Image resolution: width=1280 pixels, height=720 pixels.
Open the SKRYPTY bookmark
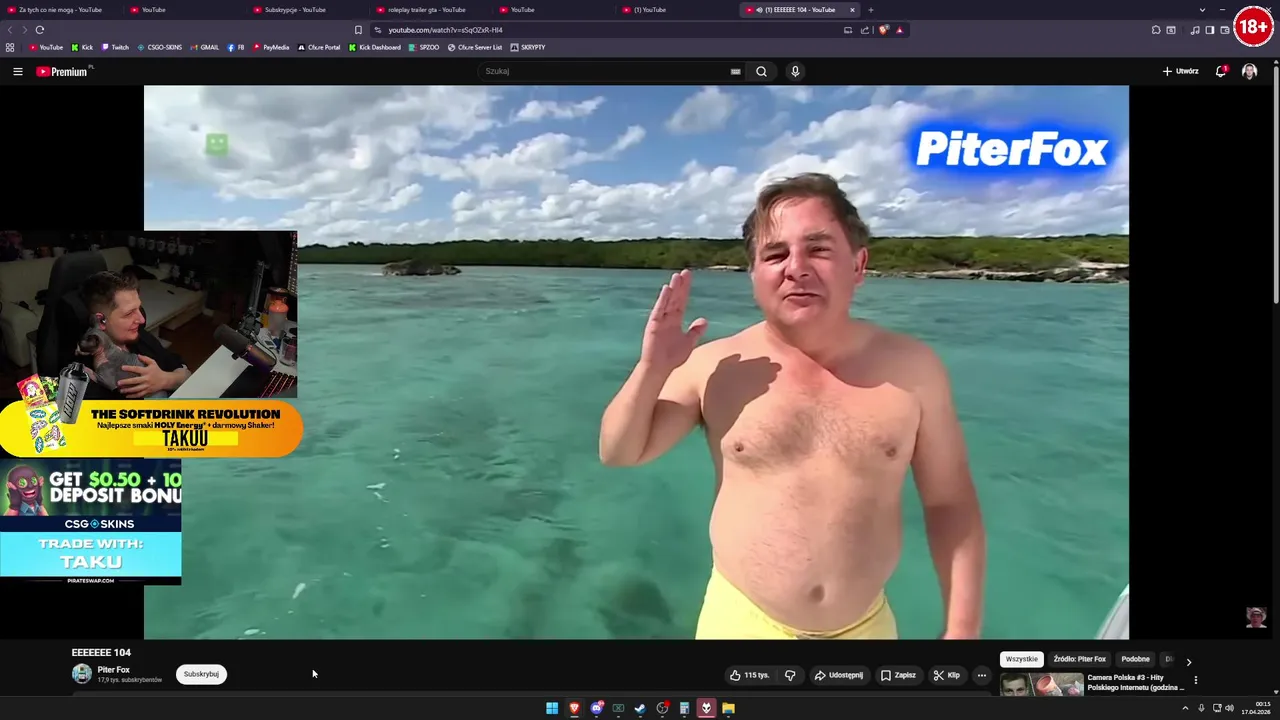pos(527,47)
